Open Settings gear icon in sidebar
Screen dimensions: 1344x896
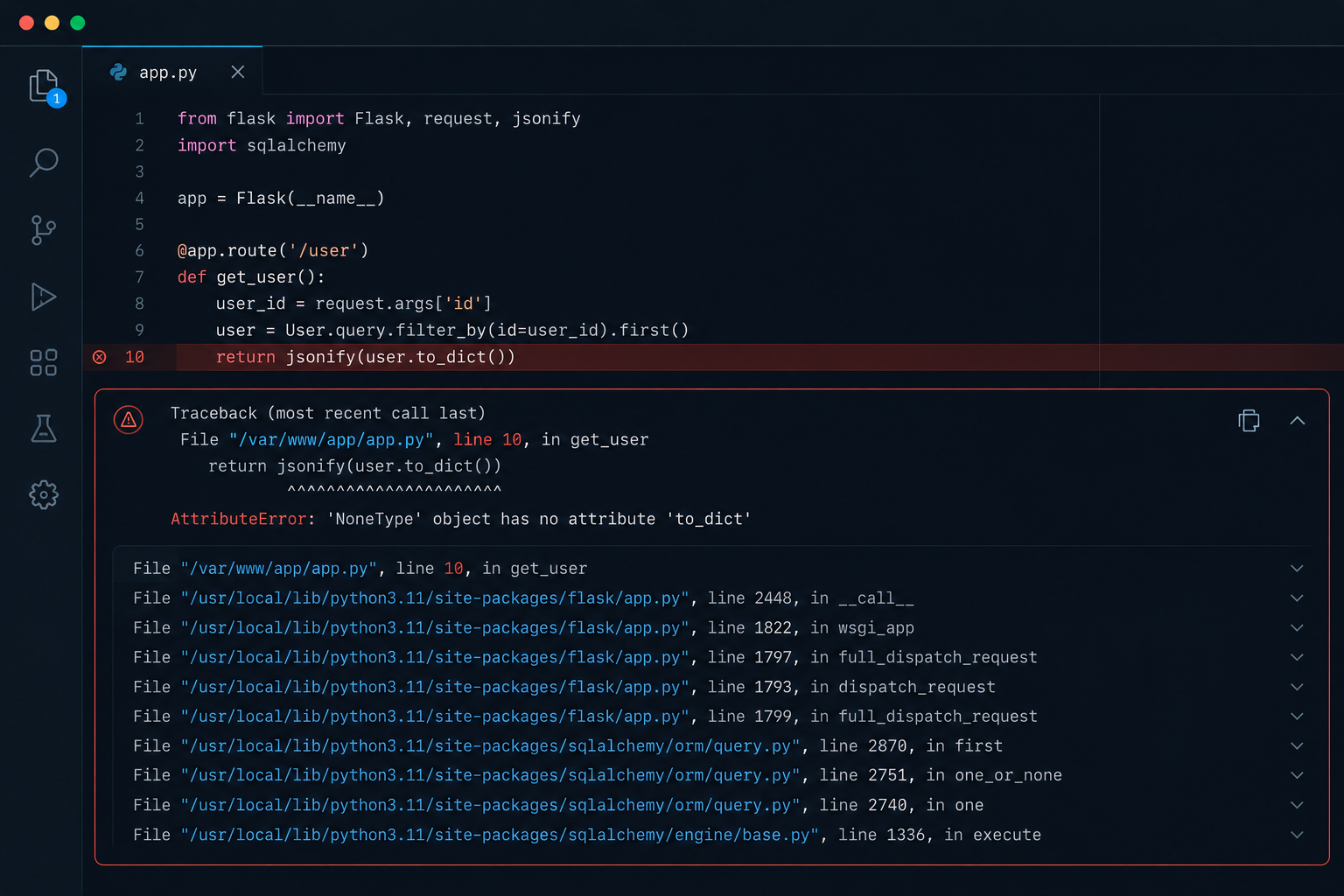43,494
